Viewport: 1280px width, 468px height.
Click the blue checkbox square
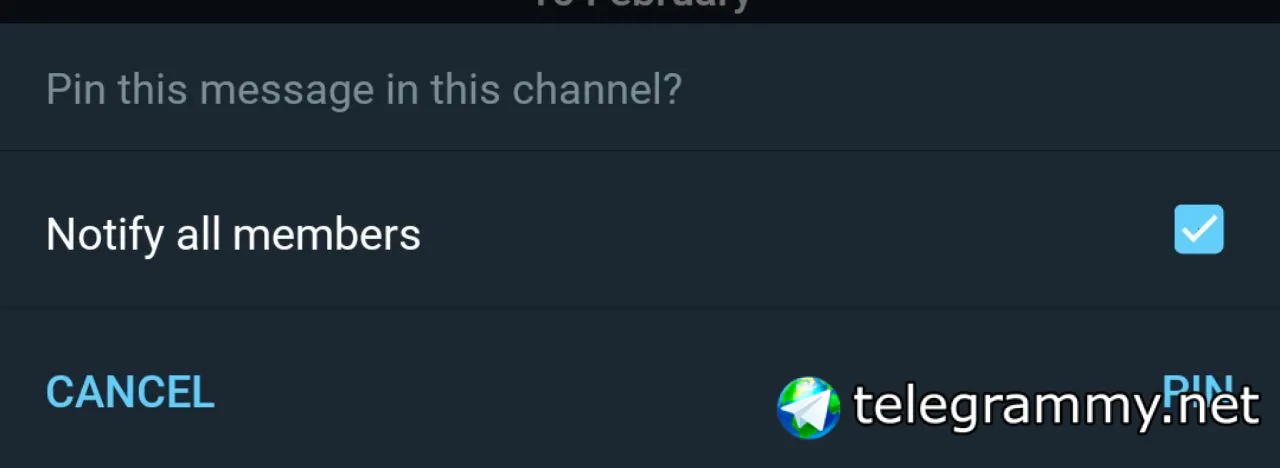(x=1198, y=230)
